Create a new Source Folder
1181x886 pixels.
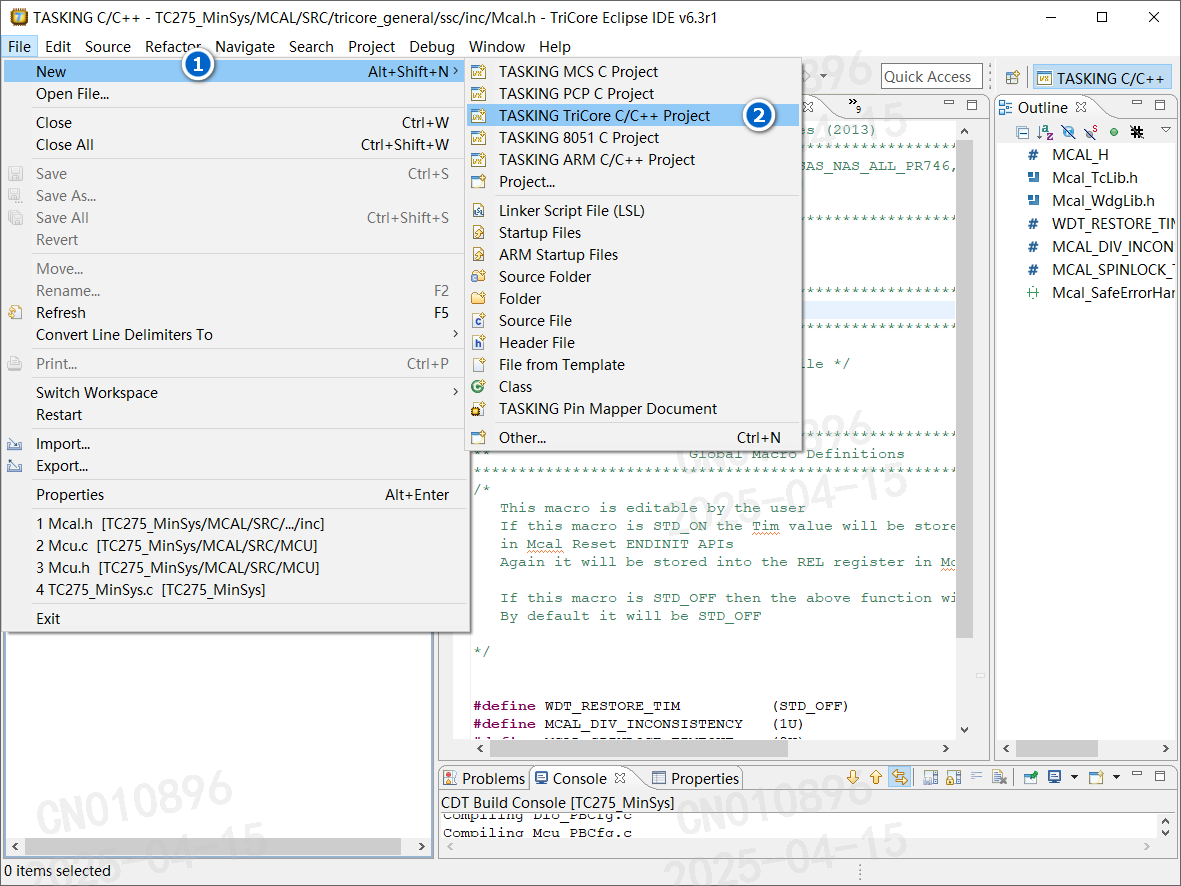pyautogui.click(x=632, y=276)
